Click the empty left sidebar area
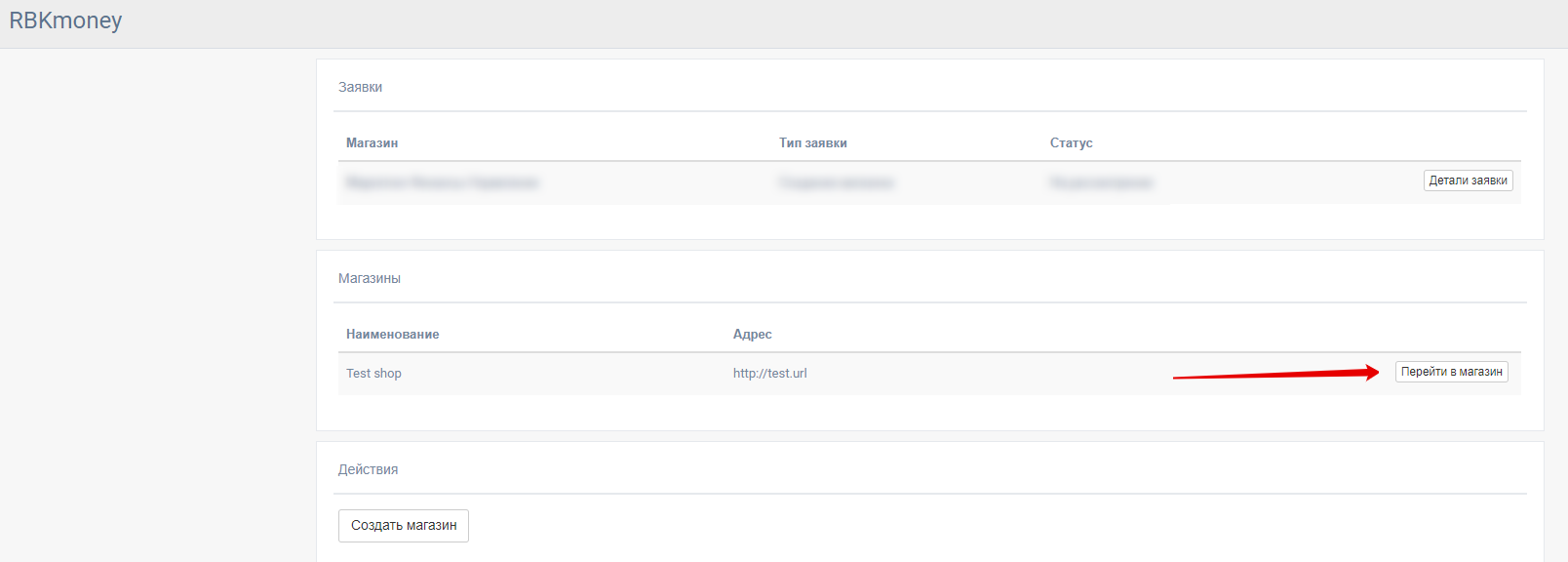Image resolution: width=1568 pixels, height=562 pixels. point(156,293)
